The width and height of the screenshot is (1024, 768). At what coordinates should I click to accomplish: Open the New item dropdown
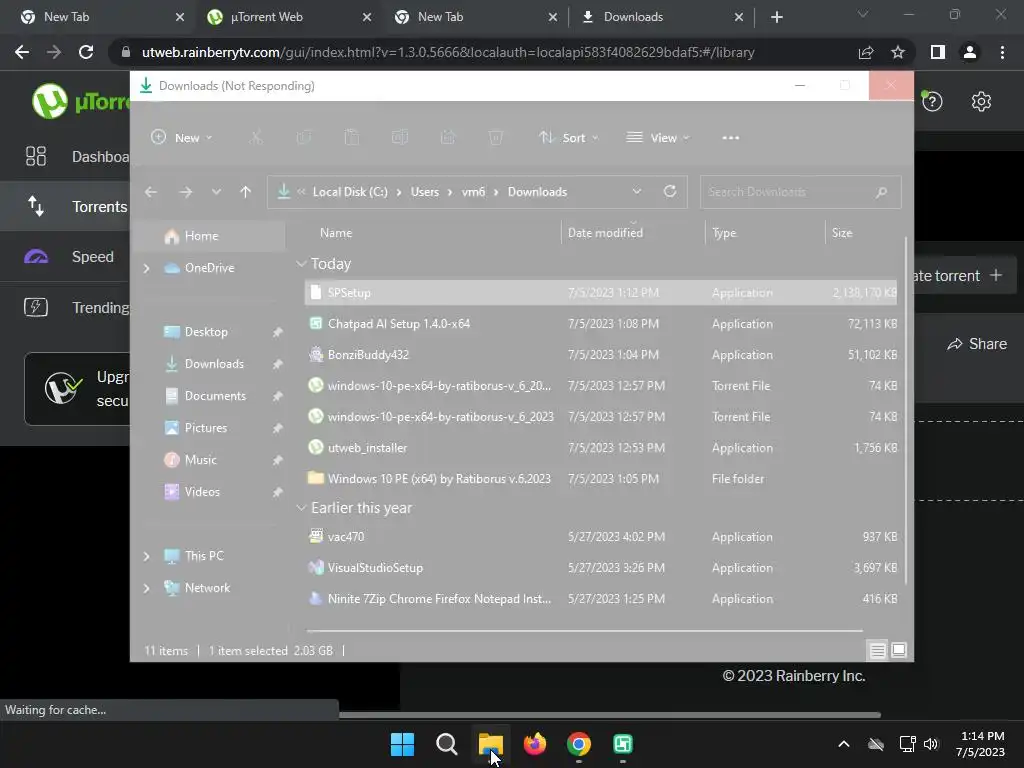182,138
